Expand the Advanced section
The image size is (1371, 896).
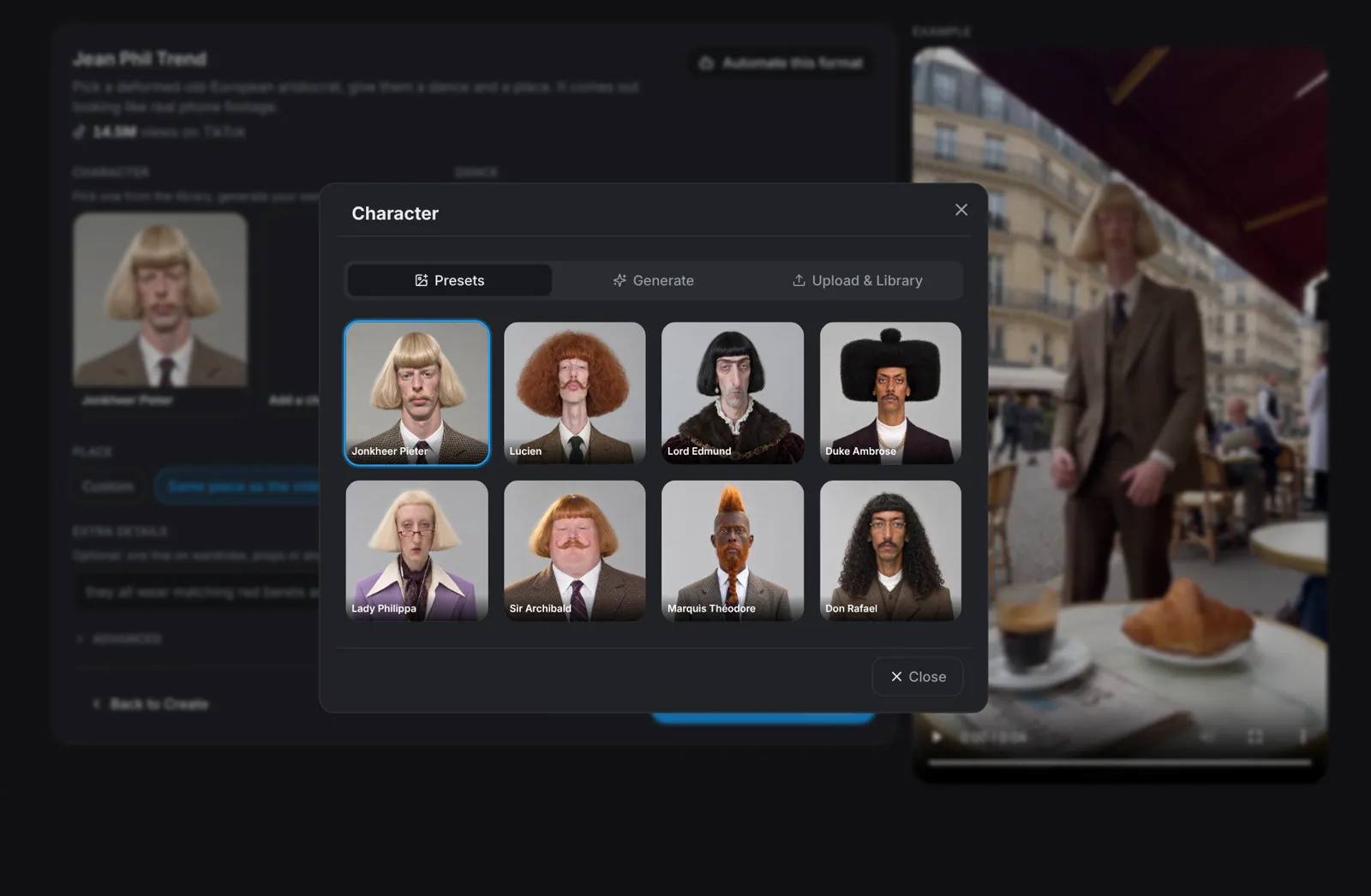(x=119, y=639)
